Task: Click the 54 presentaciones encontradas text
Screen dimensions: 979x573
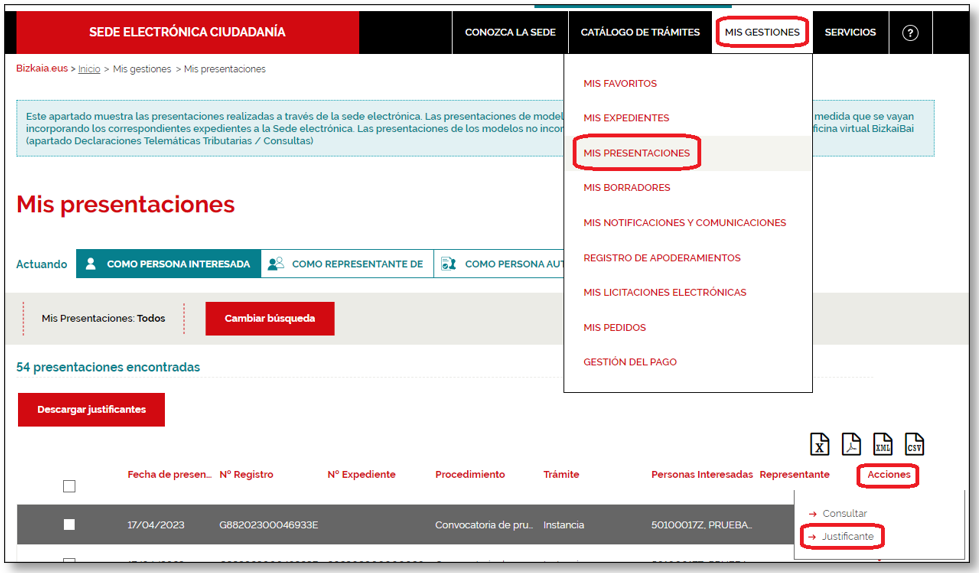Action: 108,367
